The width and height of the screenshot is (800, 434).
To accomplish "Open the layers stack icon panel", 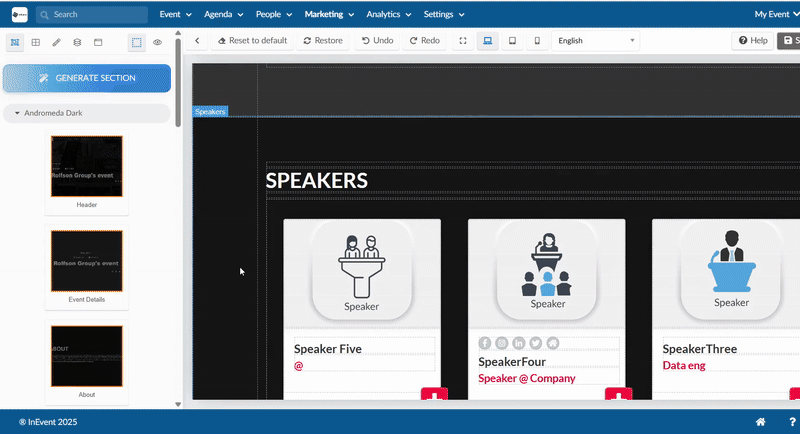I will pyautogui.click(x=77, y=43).
